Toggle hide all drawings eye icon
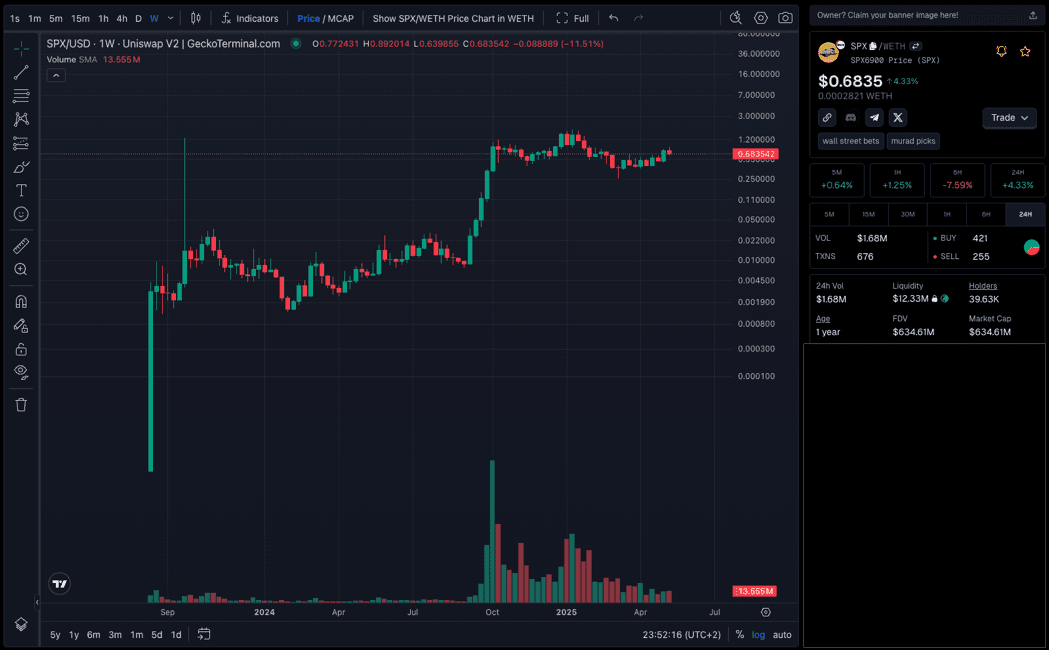The height and width of the screenshot is (650, 1049). (x=21, y=372)
